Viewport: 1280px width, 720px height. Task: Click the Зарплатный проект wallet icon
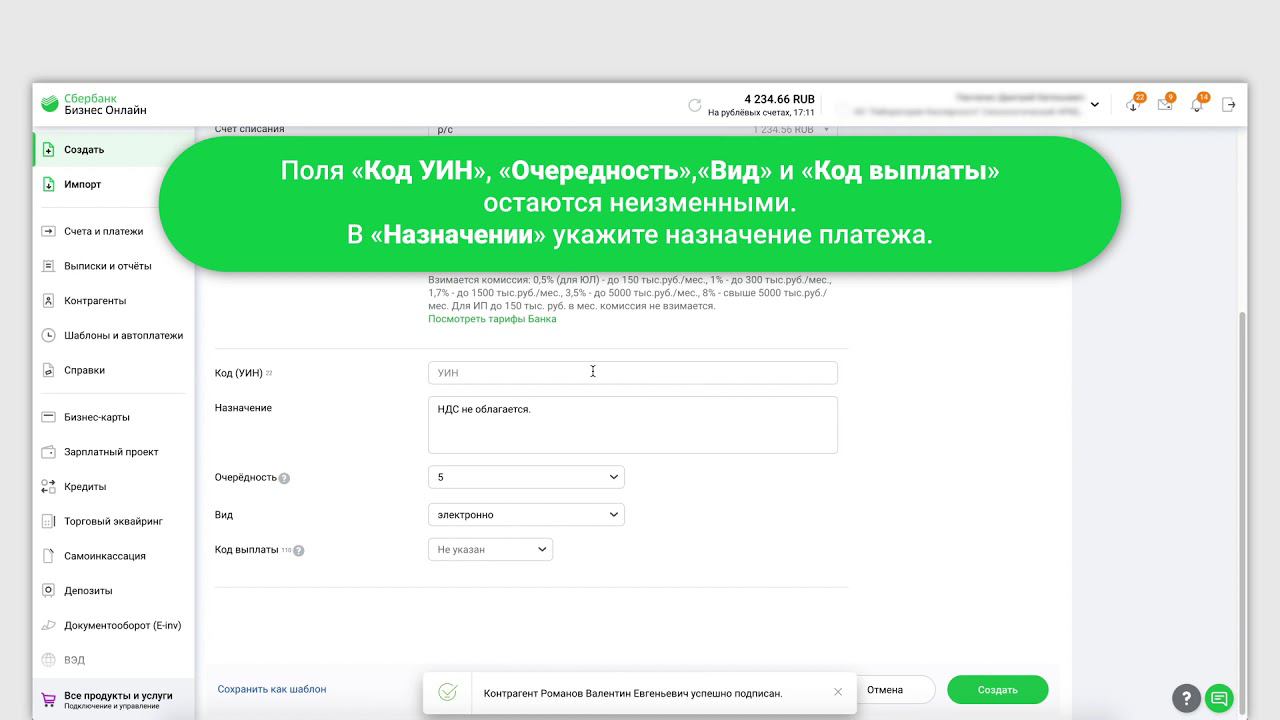(x=48, y=452)
